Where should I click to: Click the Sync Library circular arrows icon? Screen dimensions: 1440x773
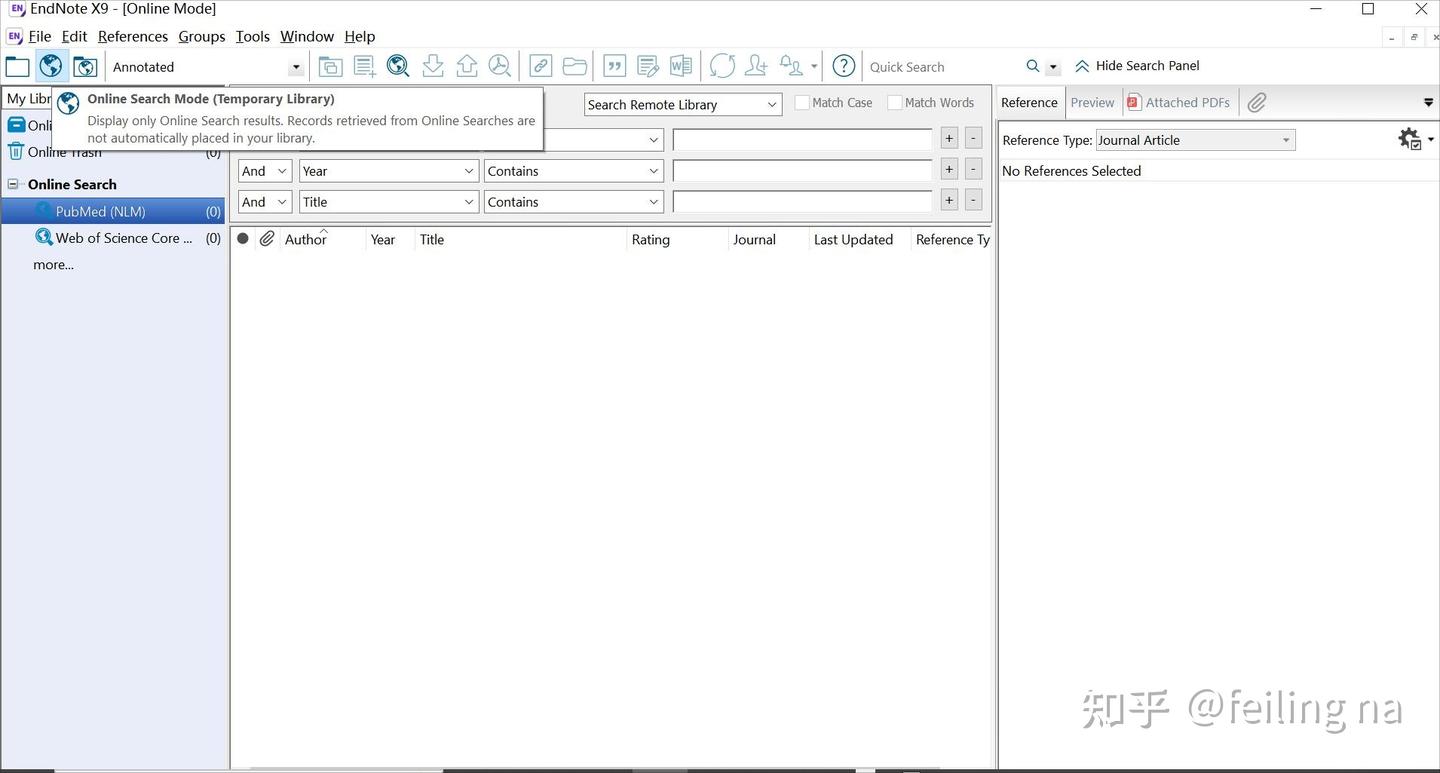(x=722, y=67)
